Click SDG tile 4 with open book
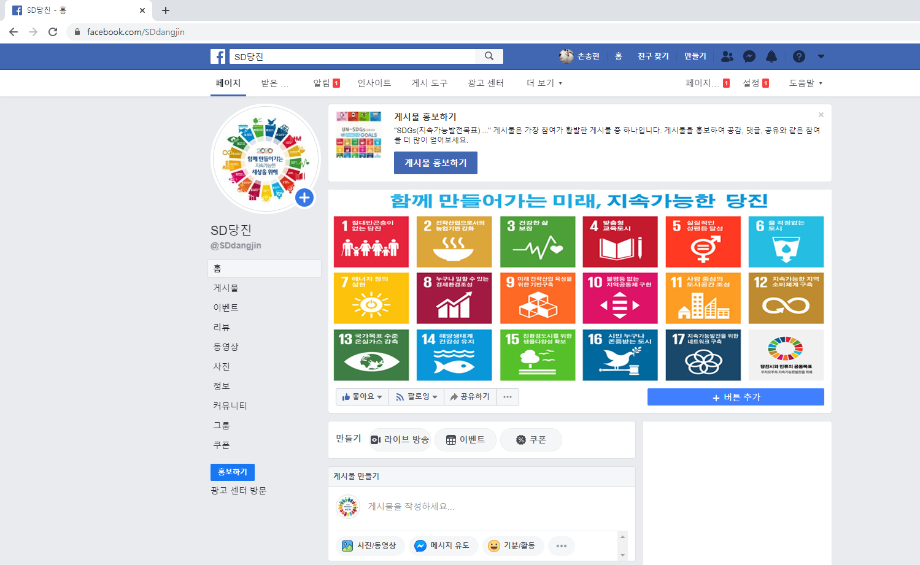 (x=620, y=241)
